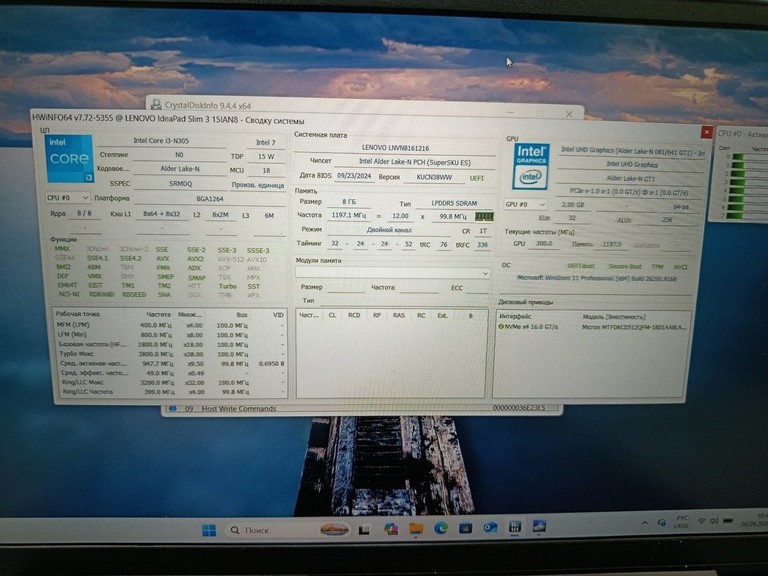The image size is (768, 576).
Task: Click the BIOS date '09/23/2024'
Action: 354,175
